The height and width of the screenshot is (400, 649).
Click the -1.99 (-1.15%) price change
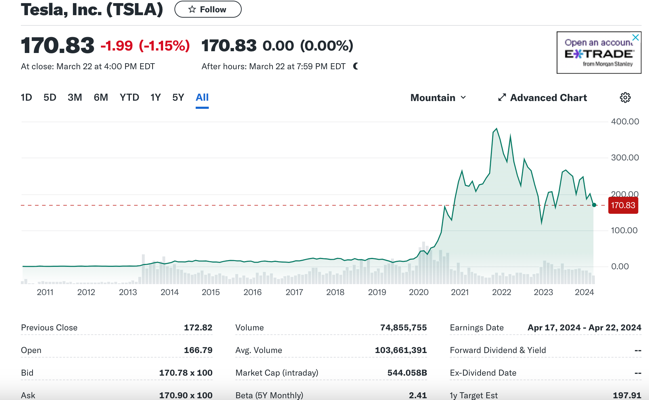[145, 46]
